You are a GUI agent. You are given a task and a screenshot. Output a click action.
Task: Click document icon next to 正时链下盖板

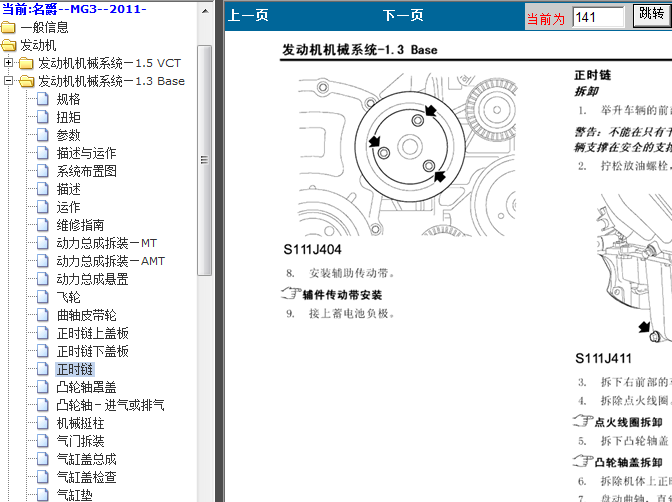tap(42, 351)
